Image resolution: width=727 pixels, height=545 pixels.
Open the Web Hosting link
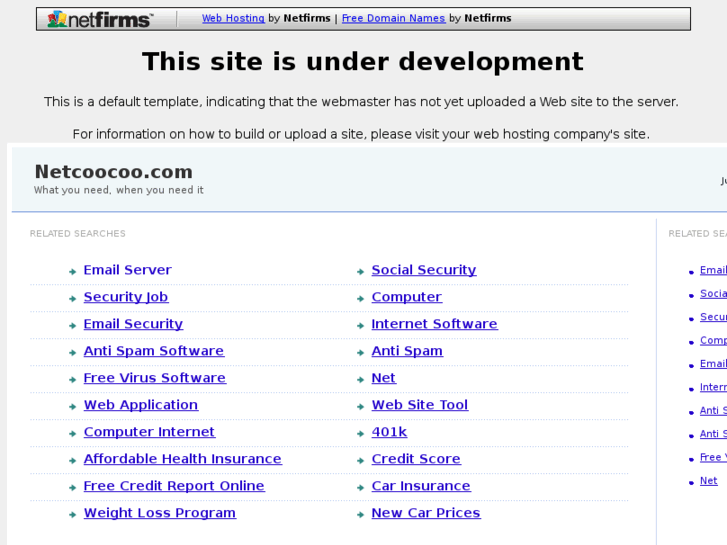pyautogui.click(x=233, y=18)
